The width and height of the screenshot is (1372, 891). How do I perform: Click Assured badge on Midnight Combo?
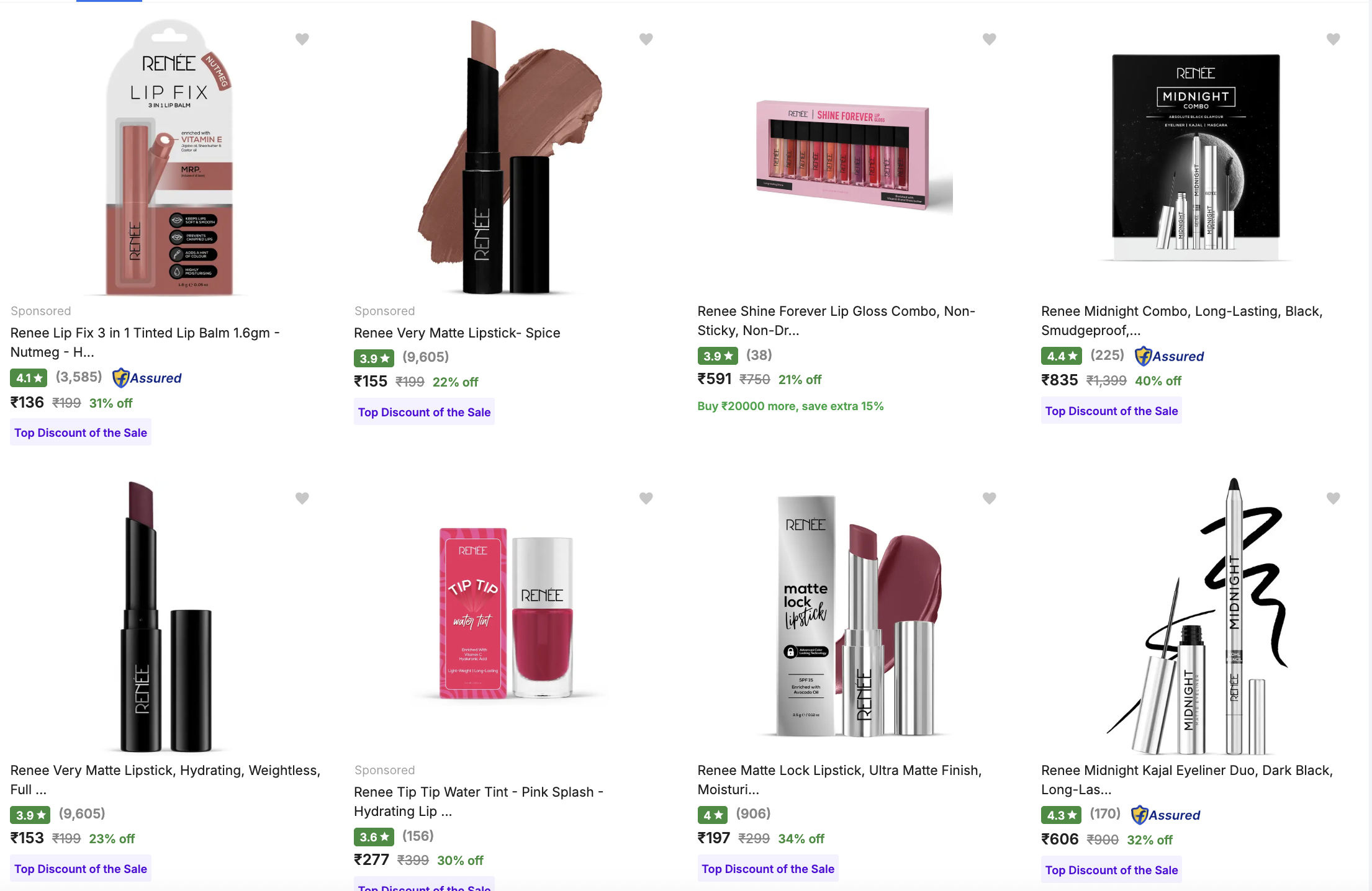point(1170,356)
